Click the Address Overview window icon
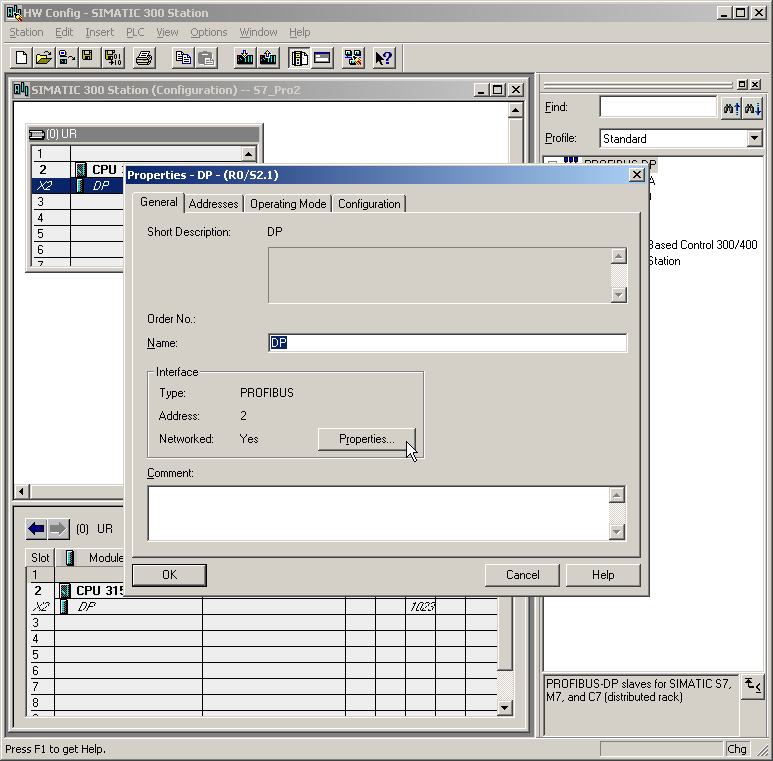The image size is (773, 761). pos(322,58)
